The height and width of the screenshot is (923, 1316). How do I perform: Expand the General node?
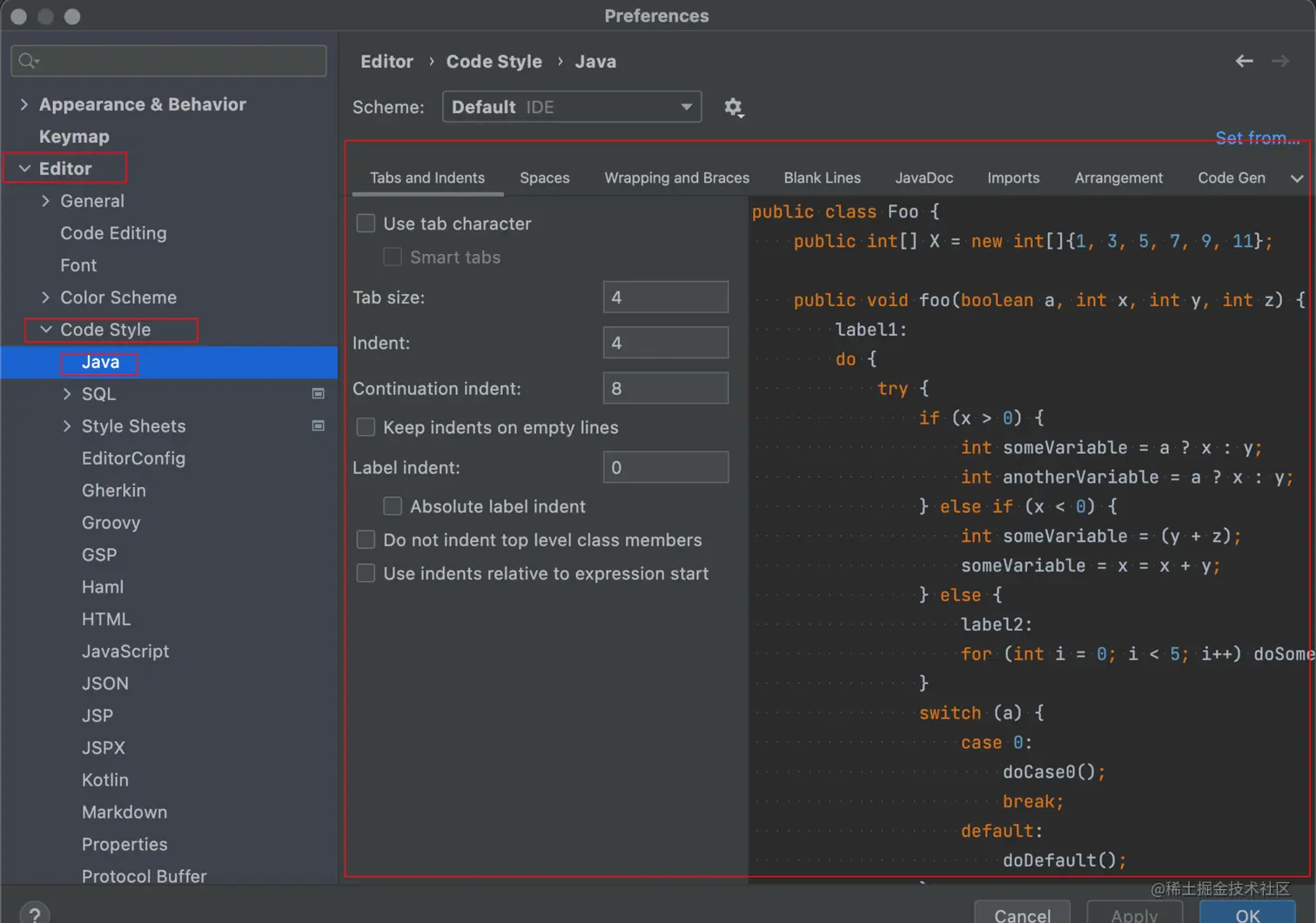tap(45, 201)
